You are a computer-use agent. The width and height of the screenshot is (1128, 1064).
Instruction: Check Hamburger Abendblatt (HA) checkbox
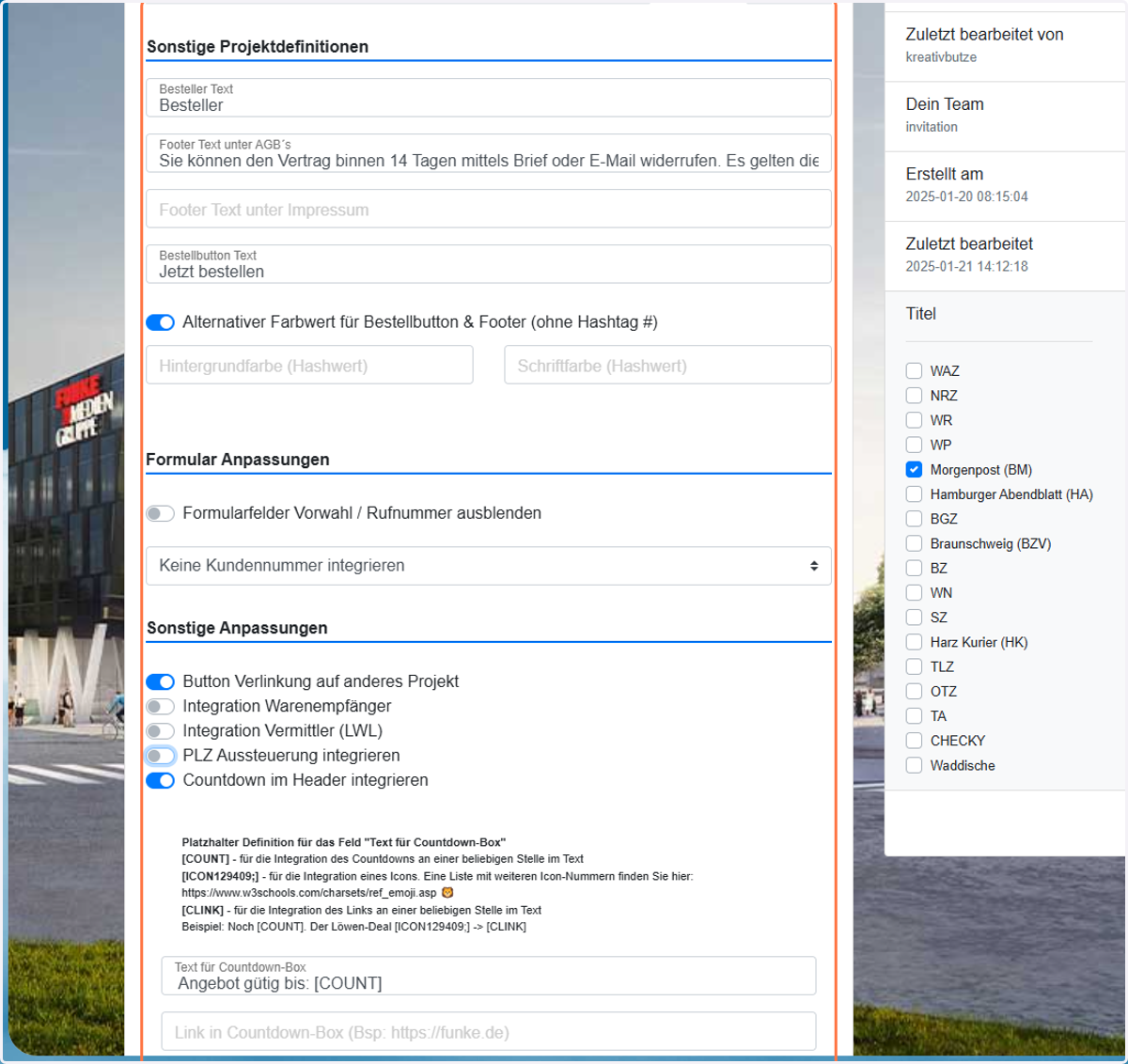click(x=914, y=493)
